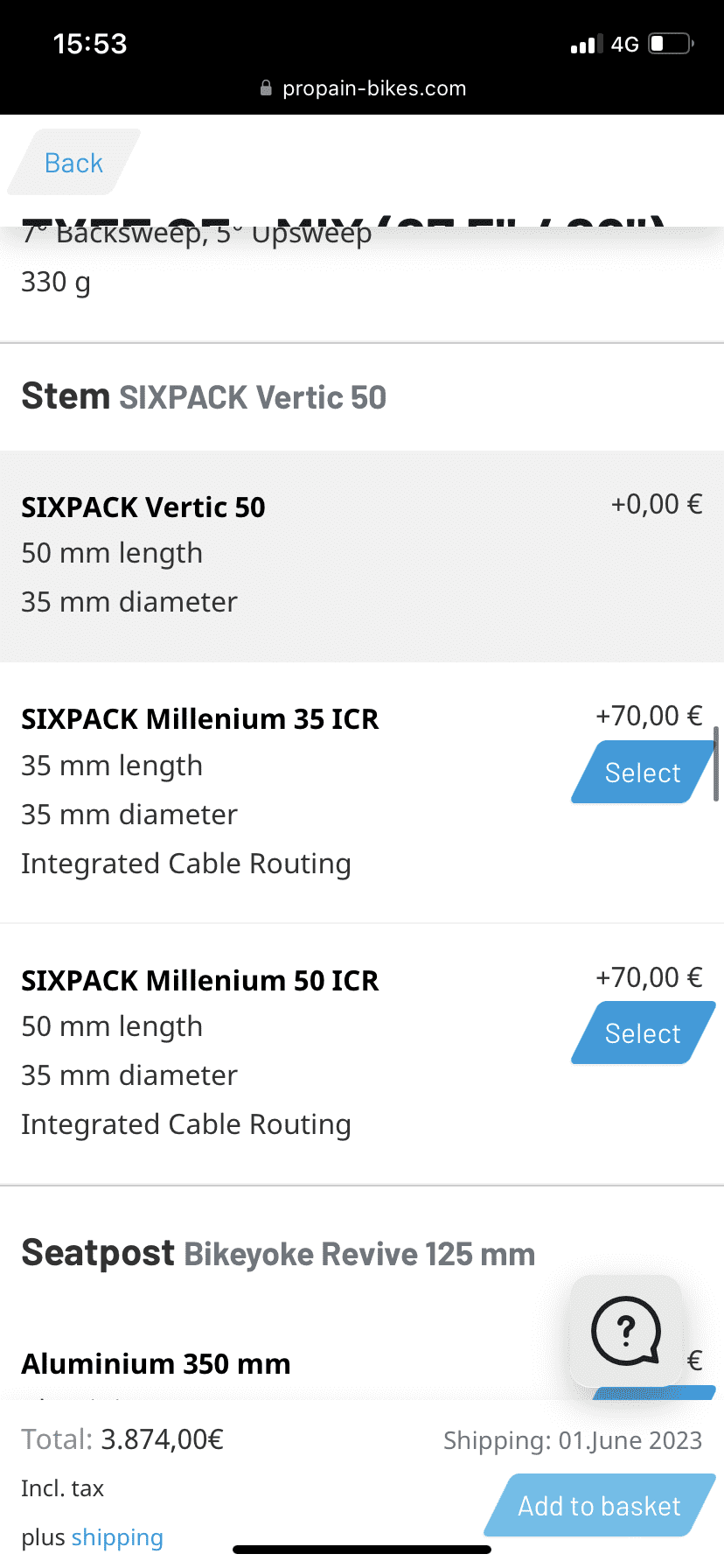Expand the Seatpost Bikeyoke Revive section header
This screenshot has height=1568, width=724.
click(278, 1253)
